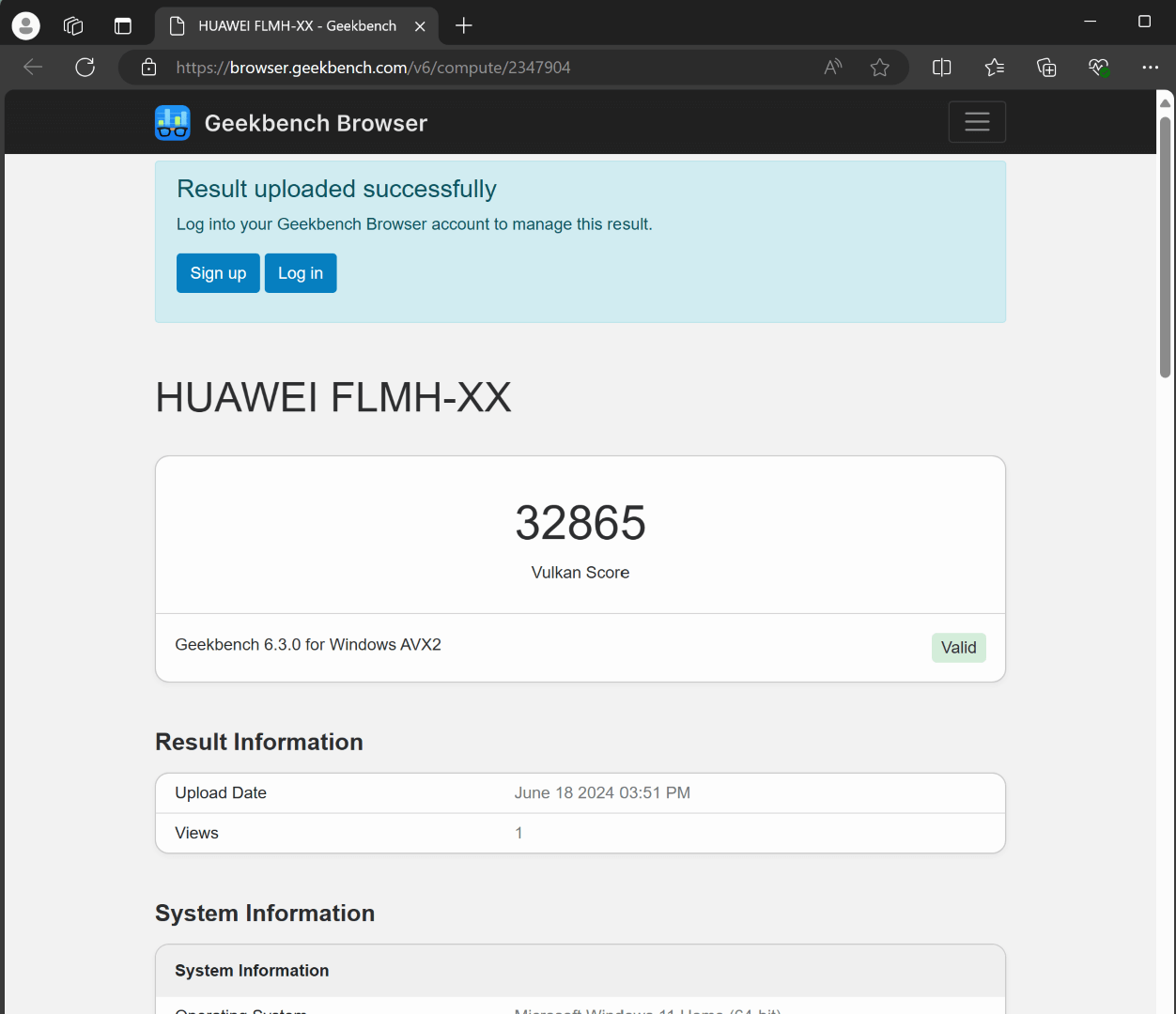Screen dimensions: 1176x1014
Task: Click the browser profile avatar icon
Action: click(x=26, y=25)
